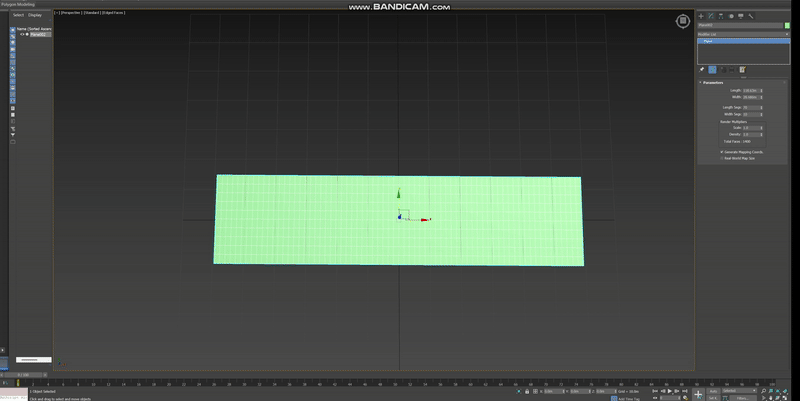The image size is (800, 401).
Task: Toggle Set Key mode button
Action: (713, 398)
